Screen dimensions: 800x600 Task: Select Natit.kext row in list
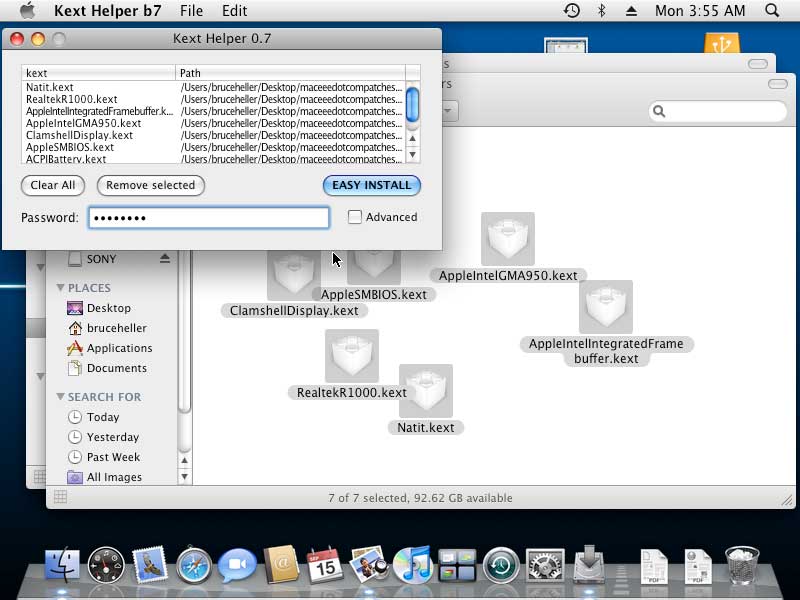213,87
